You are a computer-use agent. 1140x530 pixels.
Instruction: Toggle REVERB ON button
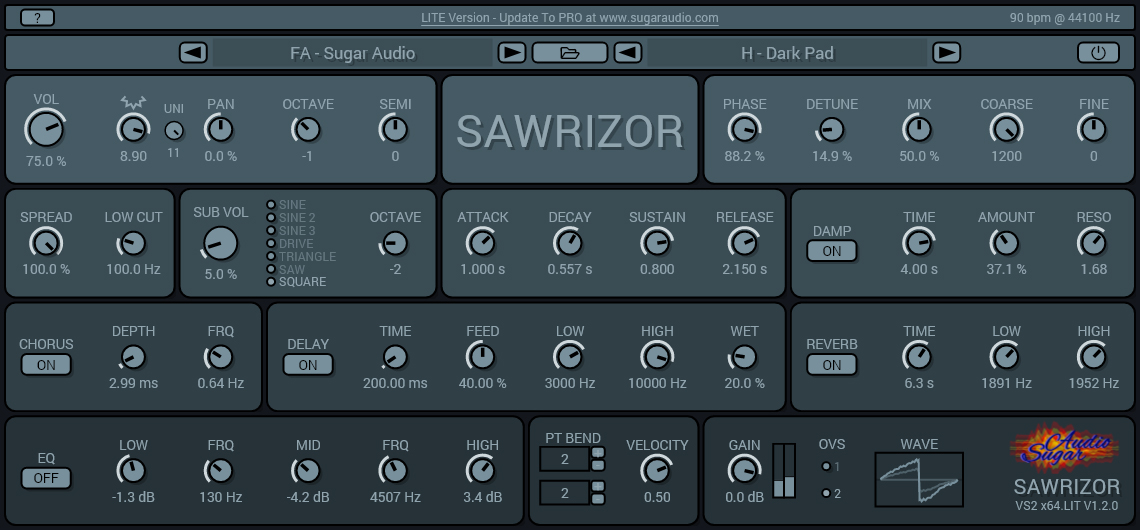832,365
